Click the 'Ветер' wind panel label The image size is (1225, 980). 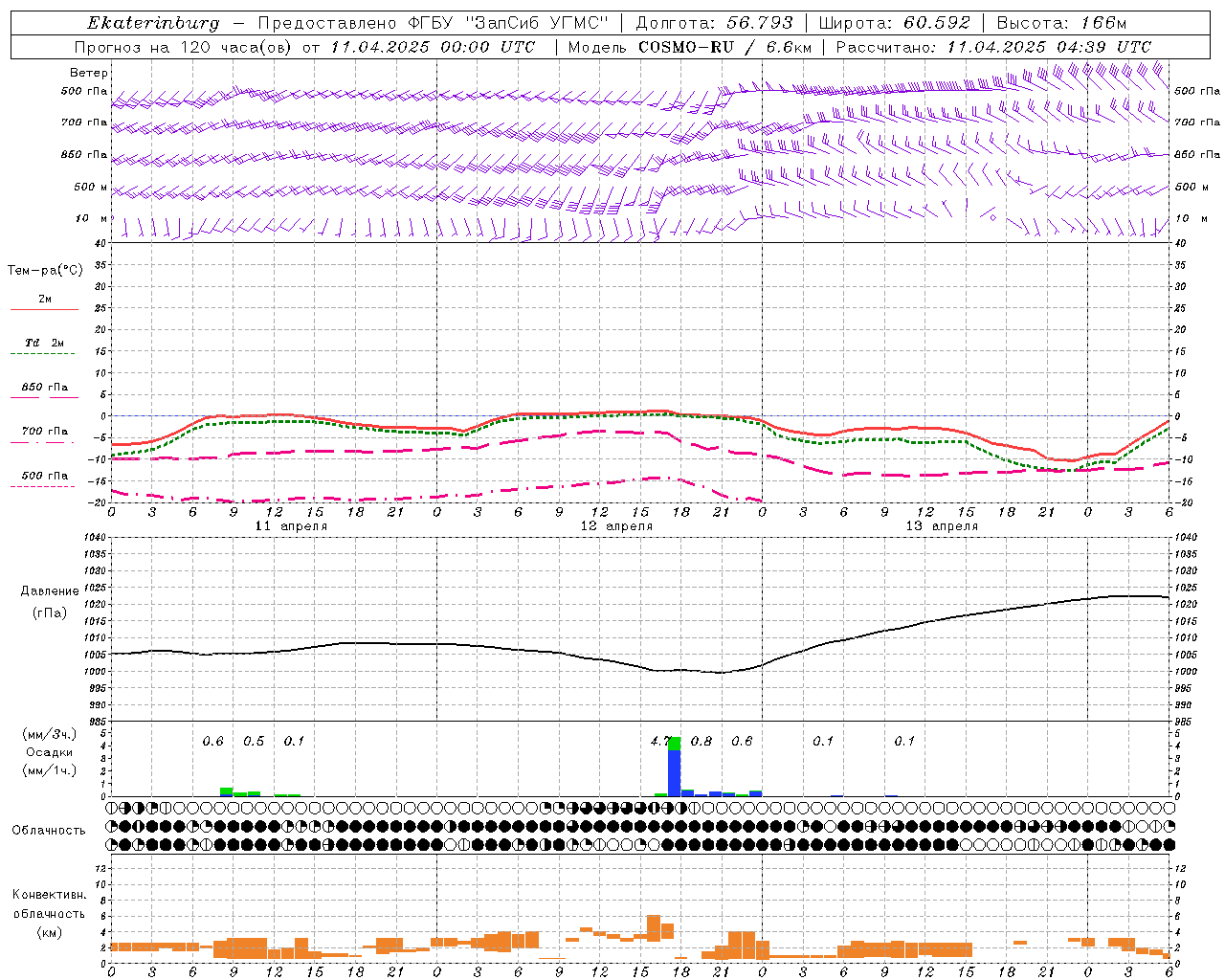(89, 73)
